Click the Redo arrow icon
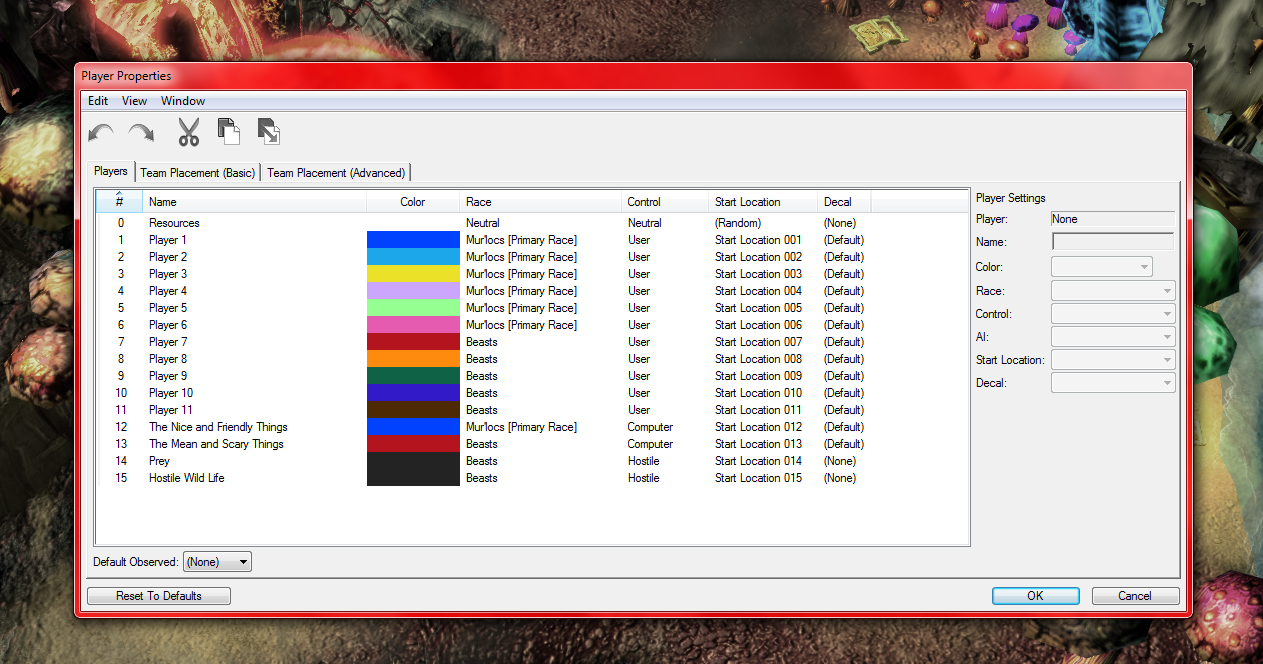Screen dimensions: 1263x664 pyautogui.click(x=141, y=132)
